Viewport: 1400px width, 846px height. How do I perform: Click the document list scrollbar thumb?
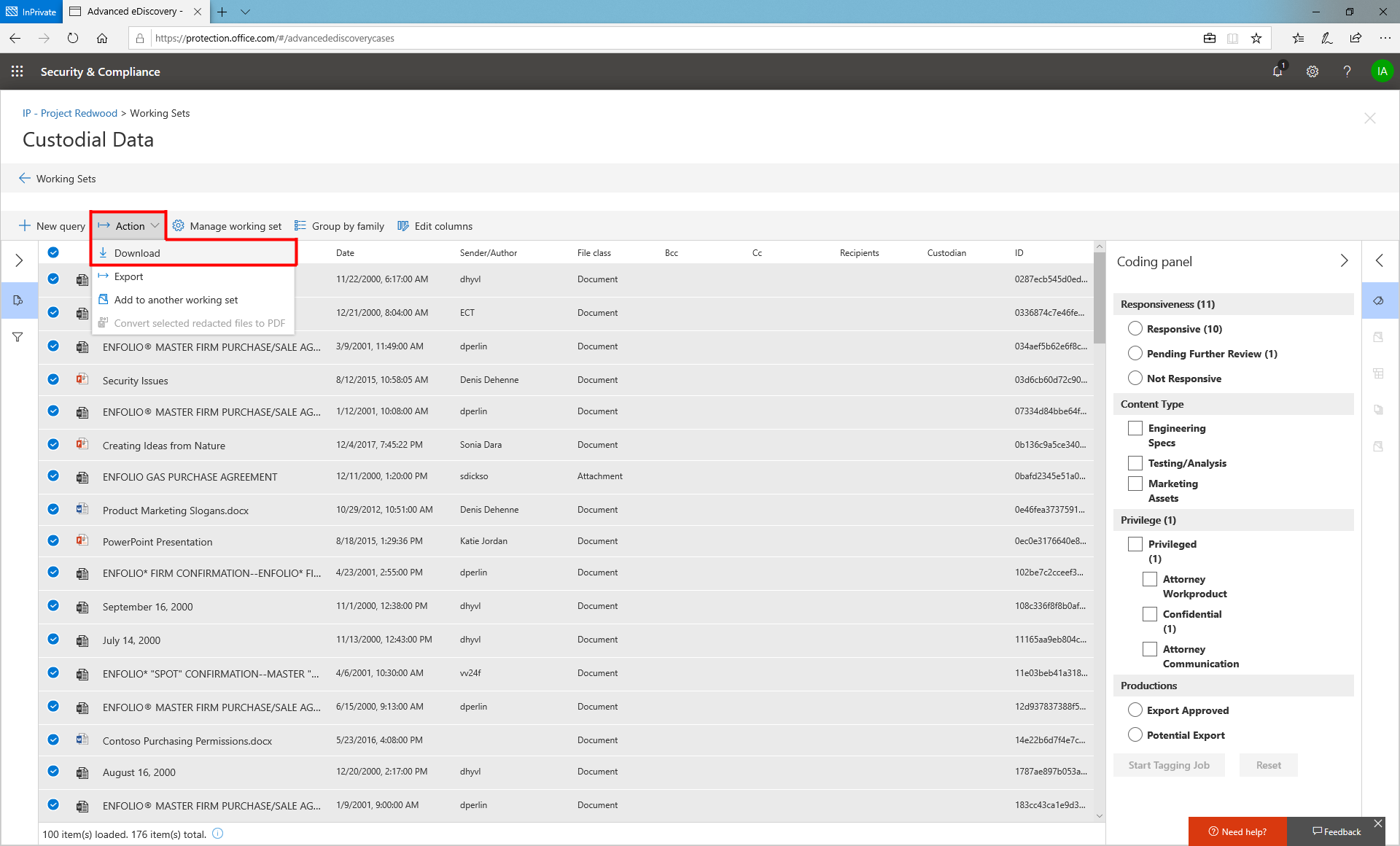pyautogui.click(x=1100, y=298)
